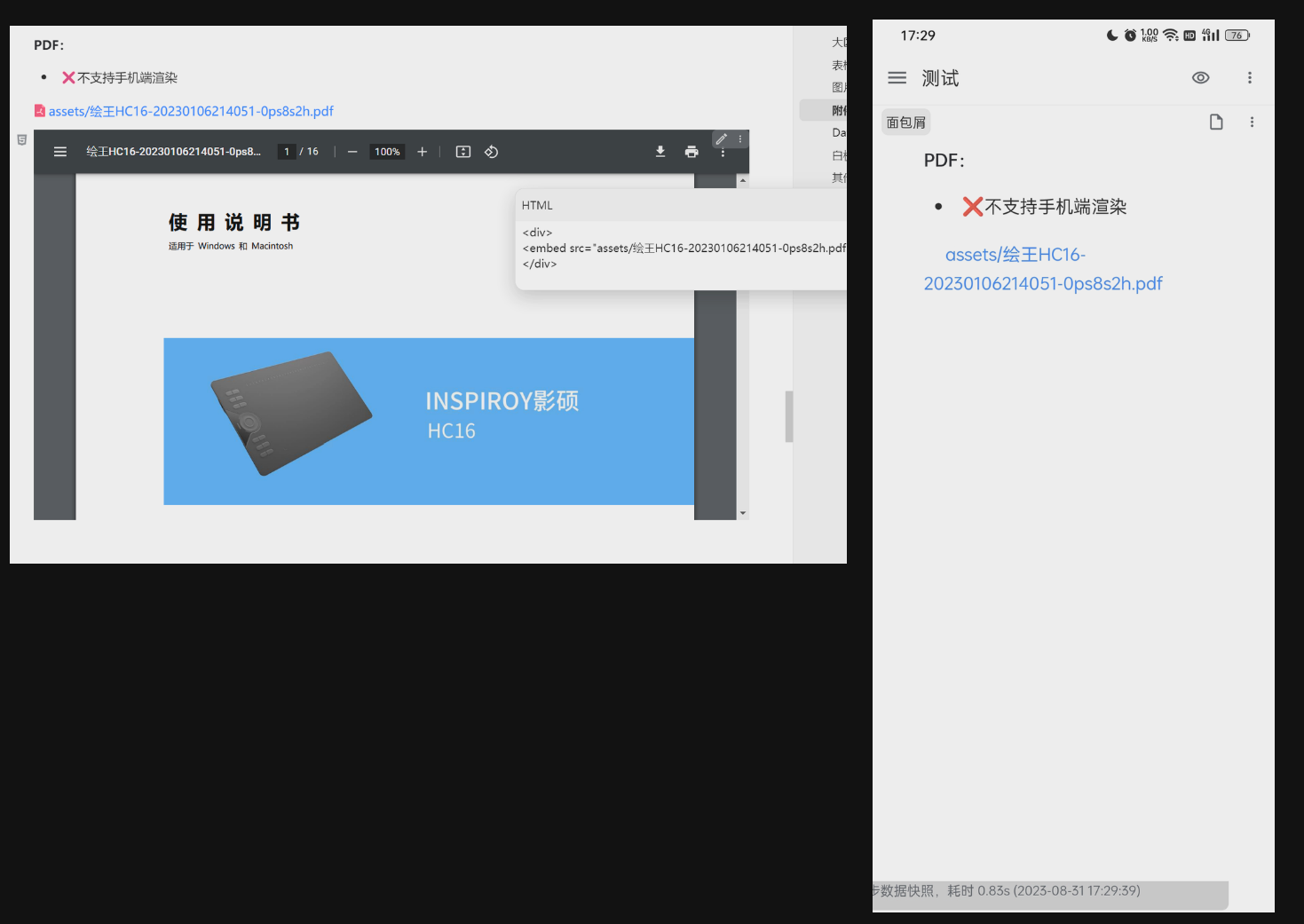Open the mobile top-bar more menu
The height and width of the screenshot is (924, 1304).
click(x=1250, y=78)
